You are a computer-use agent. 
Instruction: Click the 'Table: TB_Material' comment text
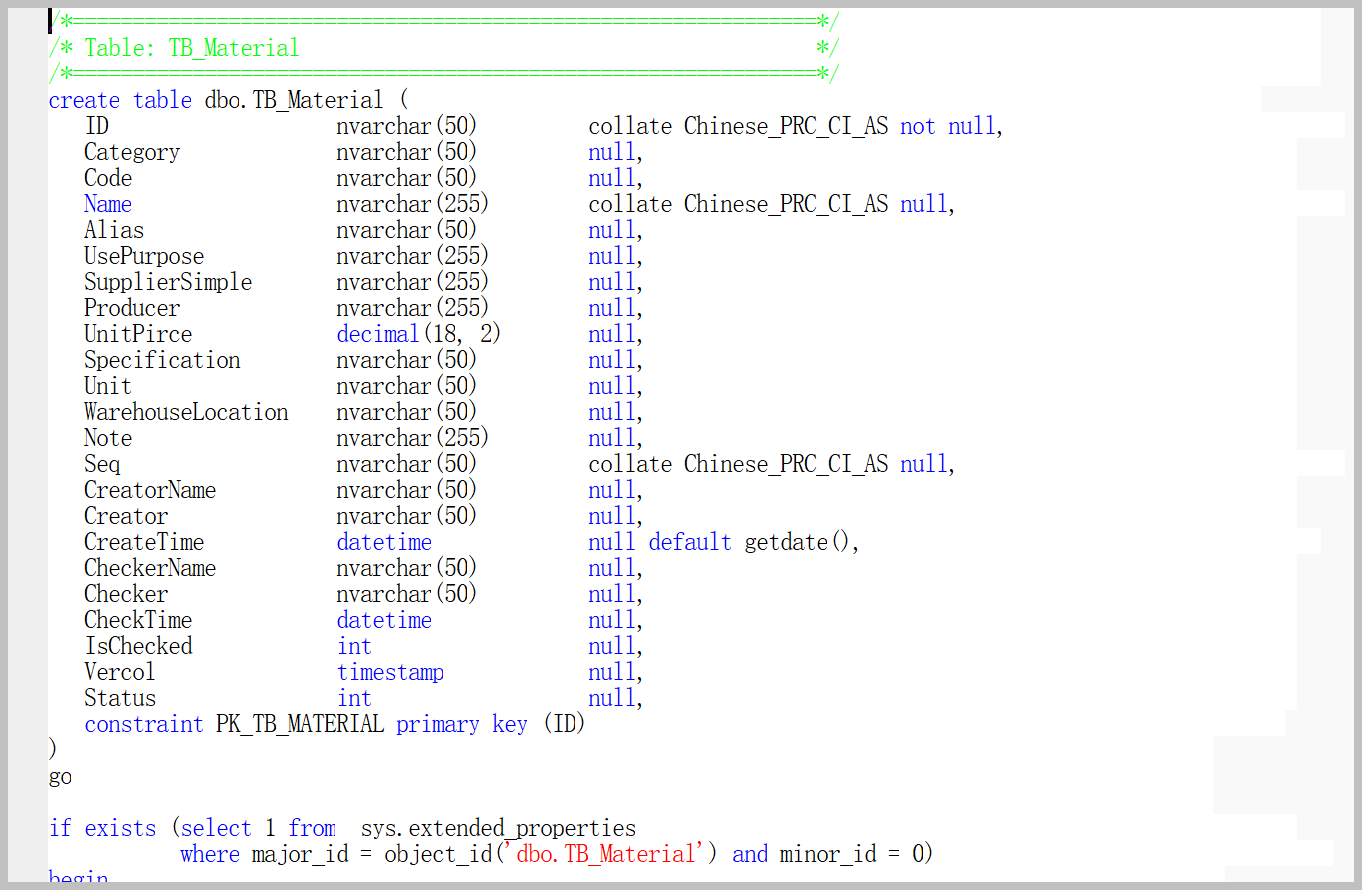(192, 48)
